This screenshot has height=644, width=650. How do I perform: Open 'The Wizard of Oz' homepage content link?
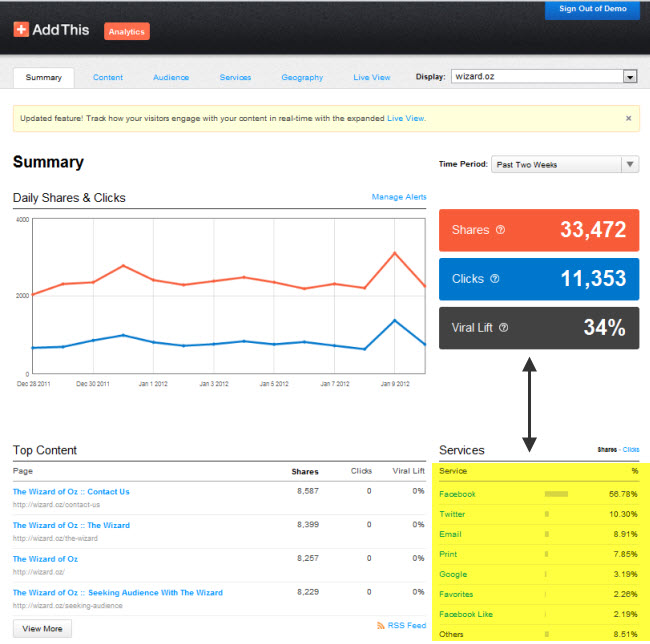coord(45,559)
